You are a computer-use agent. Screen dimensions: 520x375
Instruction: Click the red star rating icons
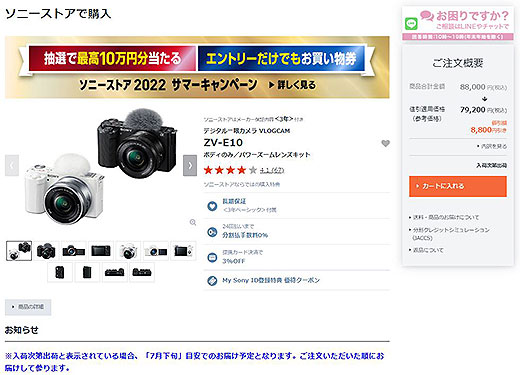230,170
